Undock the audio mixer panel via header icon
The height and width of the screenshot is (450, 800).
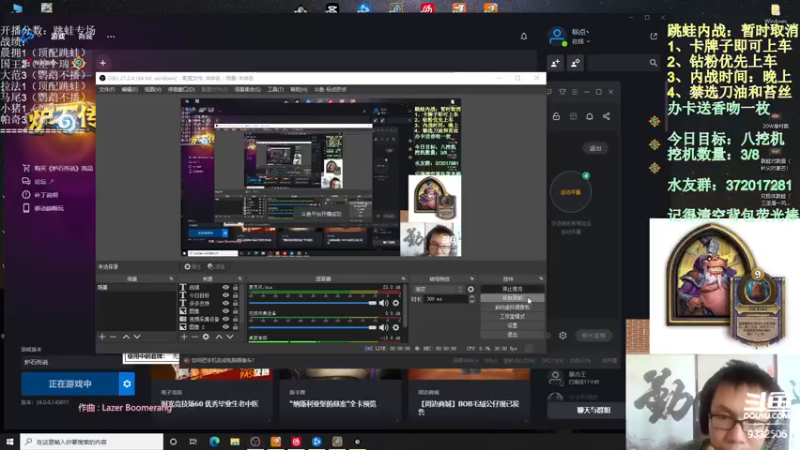[403, 279]
